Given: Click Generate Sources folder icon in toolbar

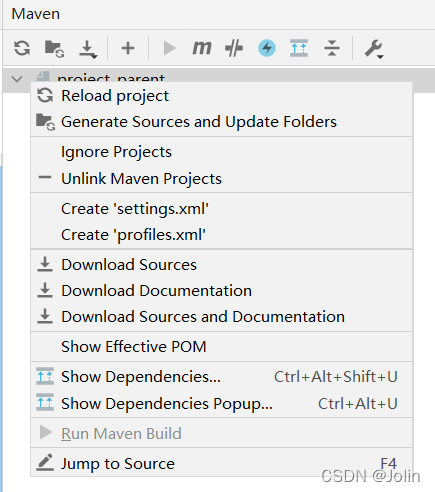Looking at the screenshot, I should click(54, 49).
